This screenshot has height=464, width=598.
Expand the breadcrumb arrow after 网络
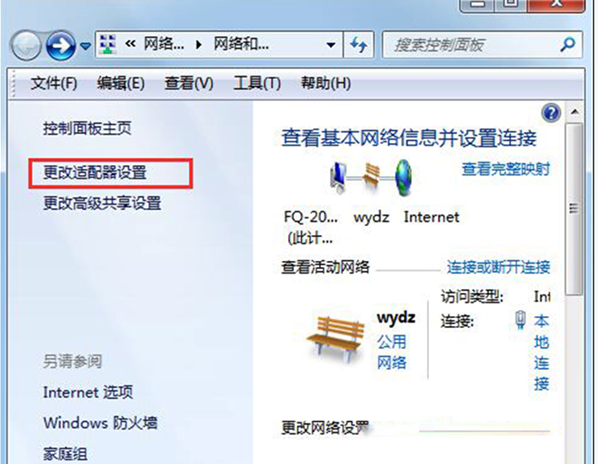[199, 45]
